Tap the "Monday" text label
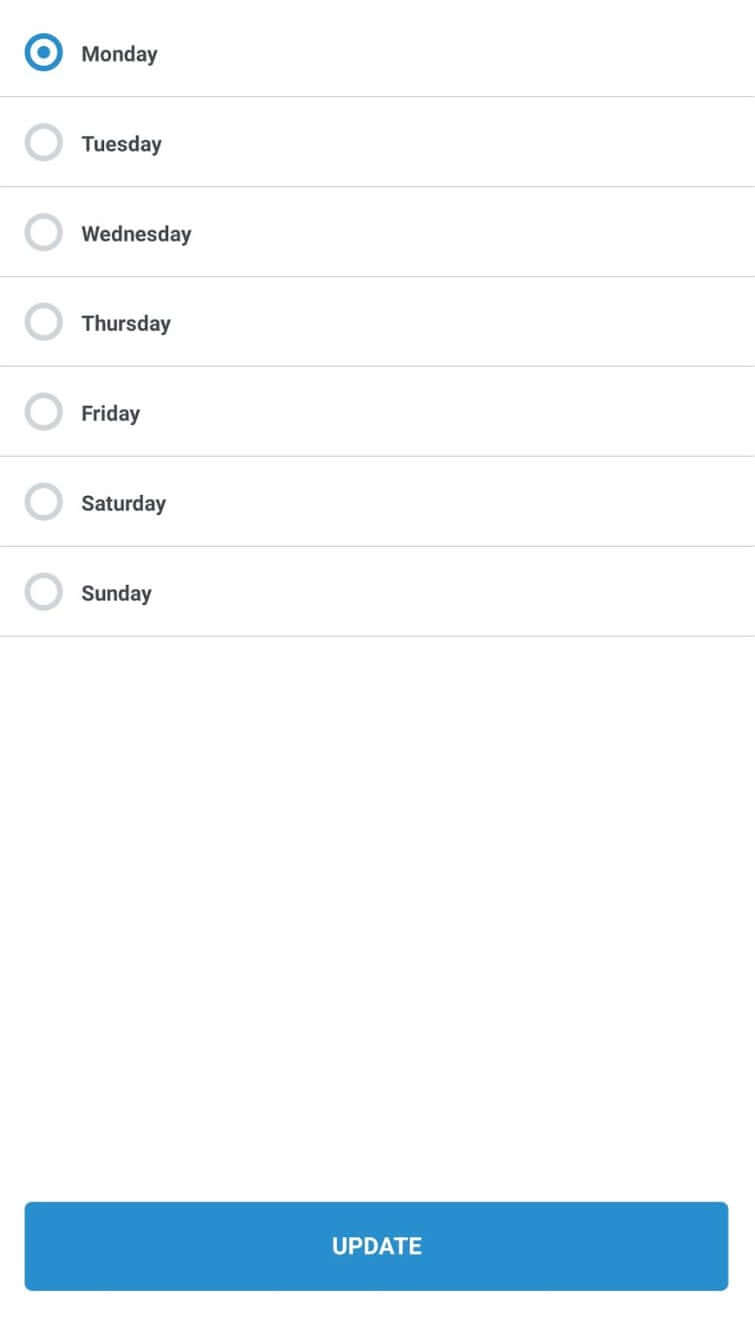Screen dimensions: 755x1318 coord(119,54)
